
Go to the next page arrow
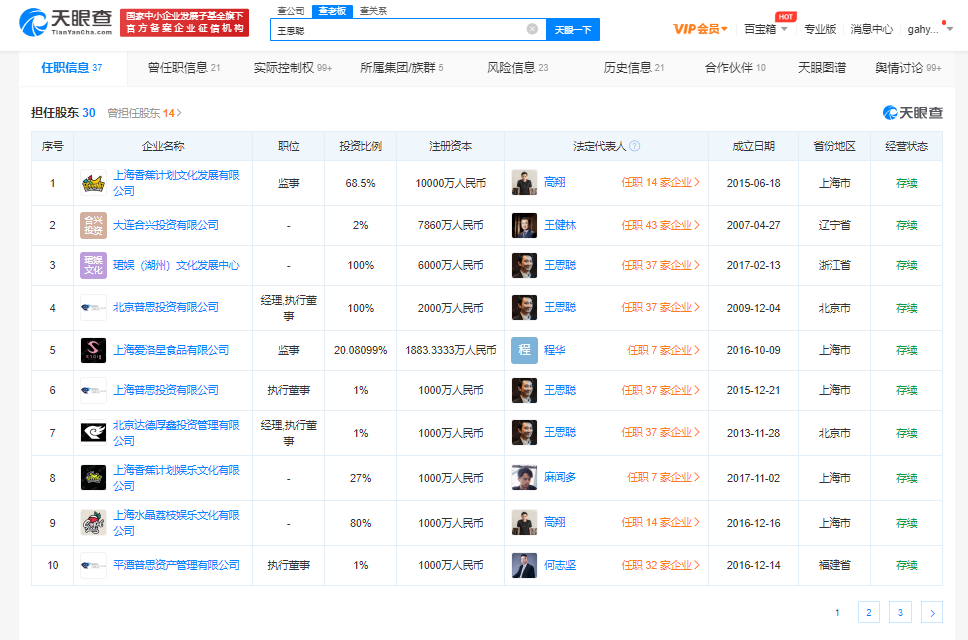(932, 612)
